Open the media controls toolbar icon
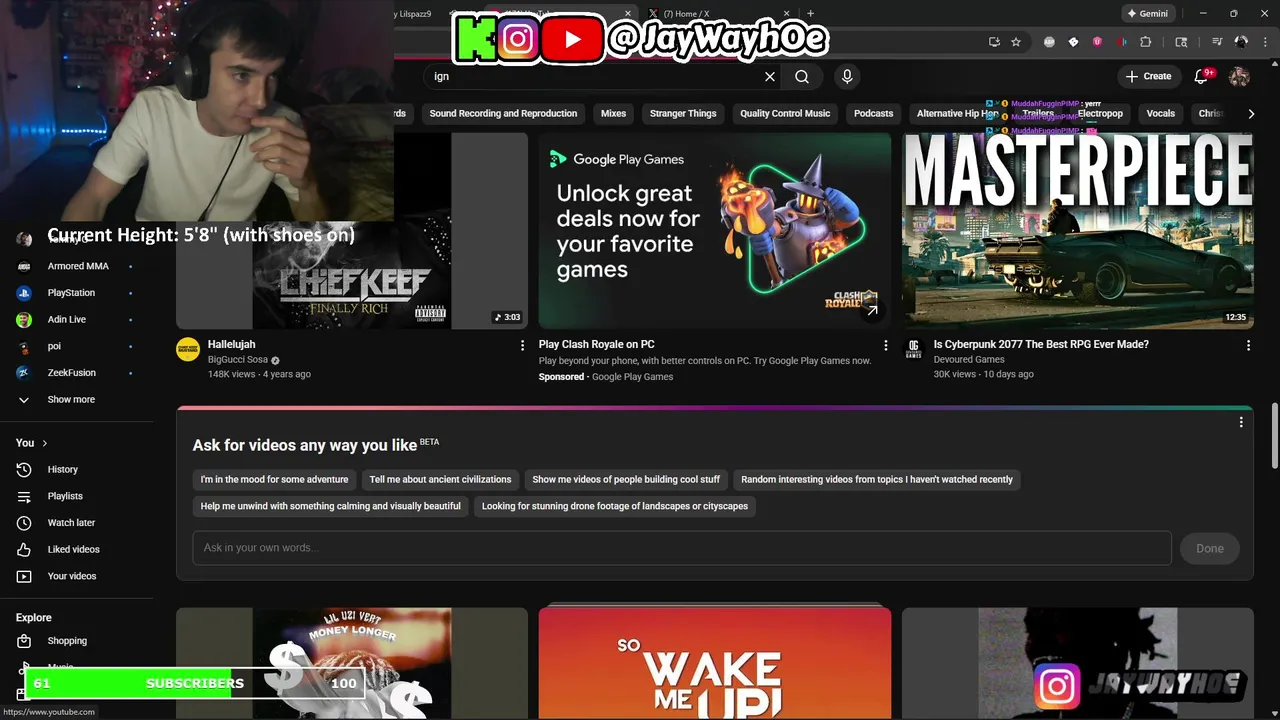This screenshot has height=720, width=1280. point(1217,42)
